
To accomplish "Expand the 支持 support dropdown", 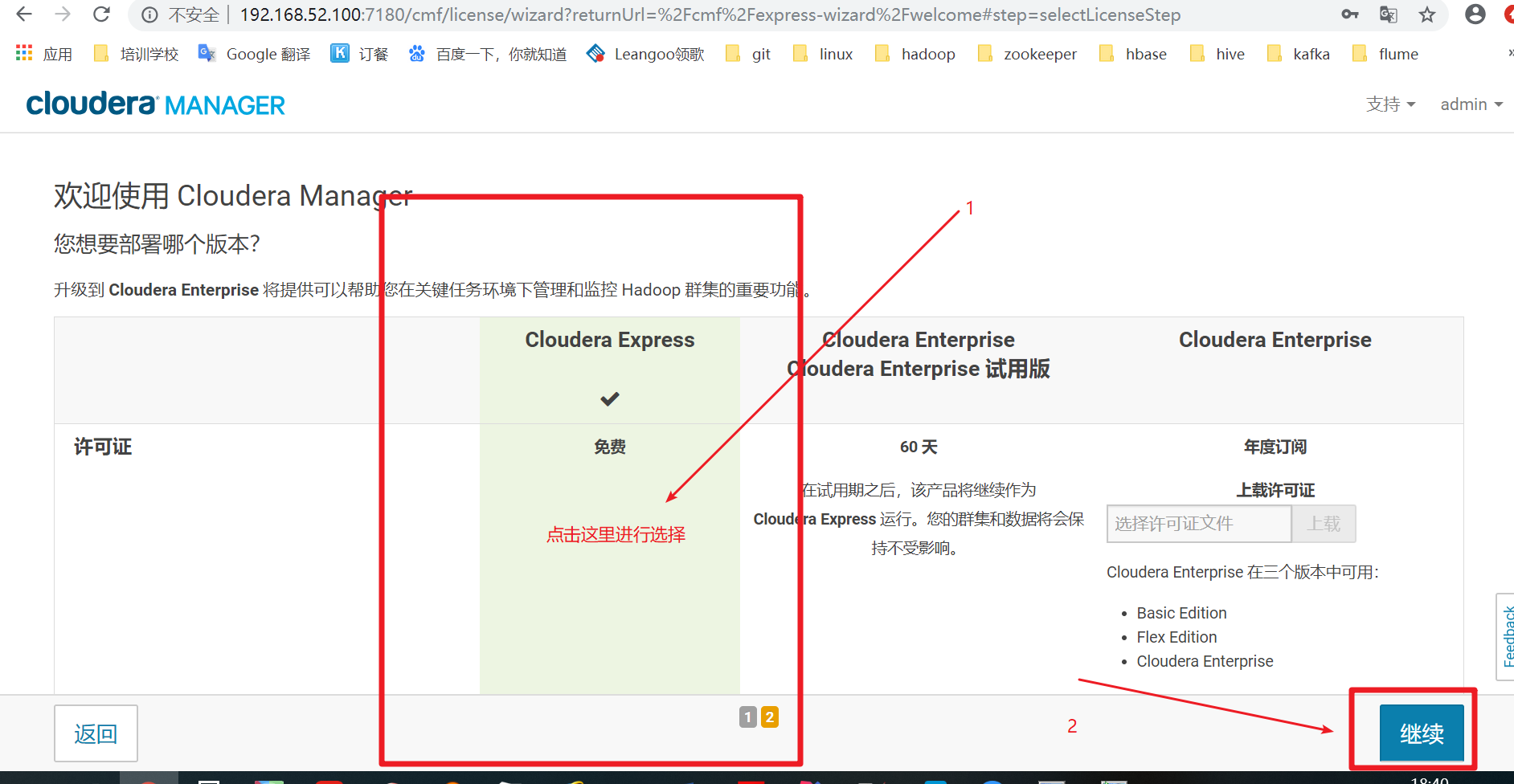I will [x=1390, y=104].
